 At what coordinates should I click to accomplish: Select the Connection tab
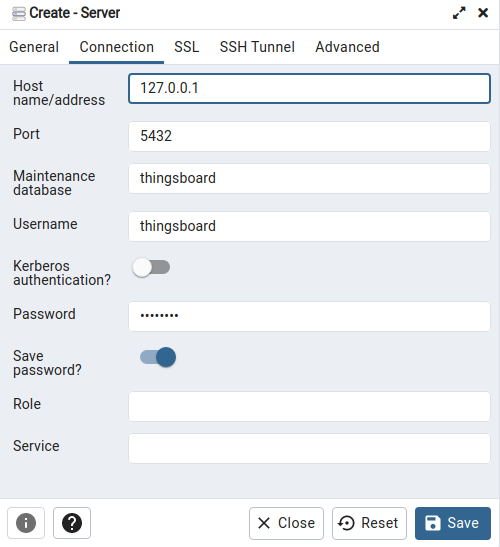(117, 47)
